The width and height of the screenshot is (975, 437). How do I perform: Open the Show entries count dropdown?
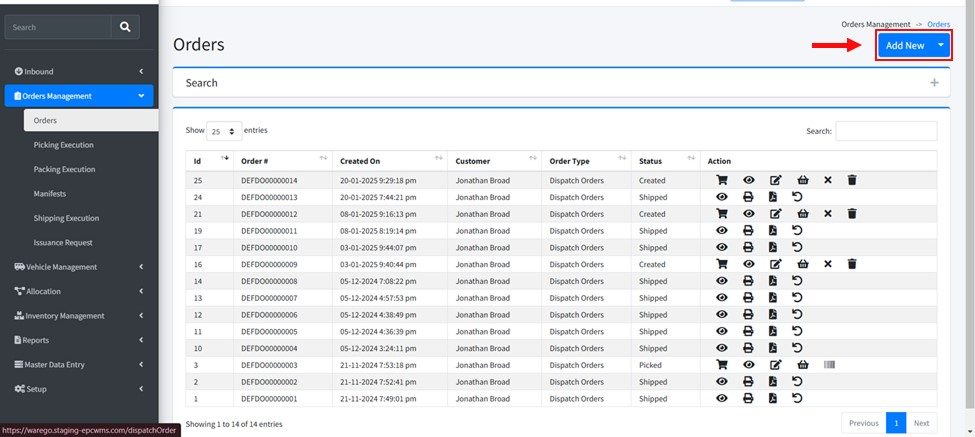pos(224,131)
